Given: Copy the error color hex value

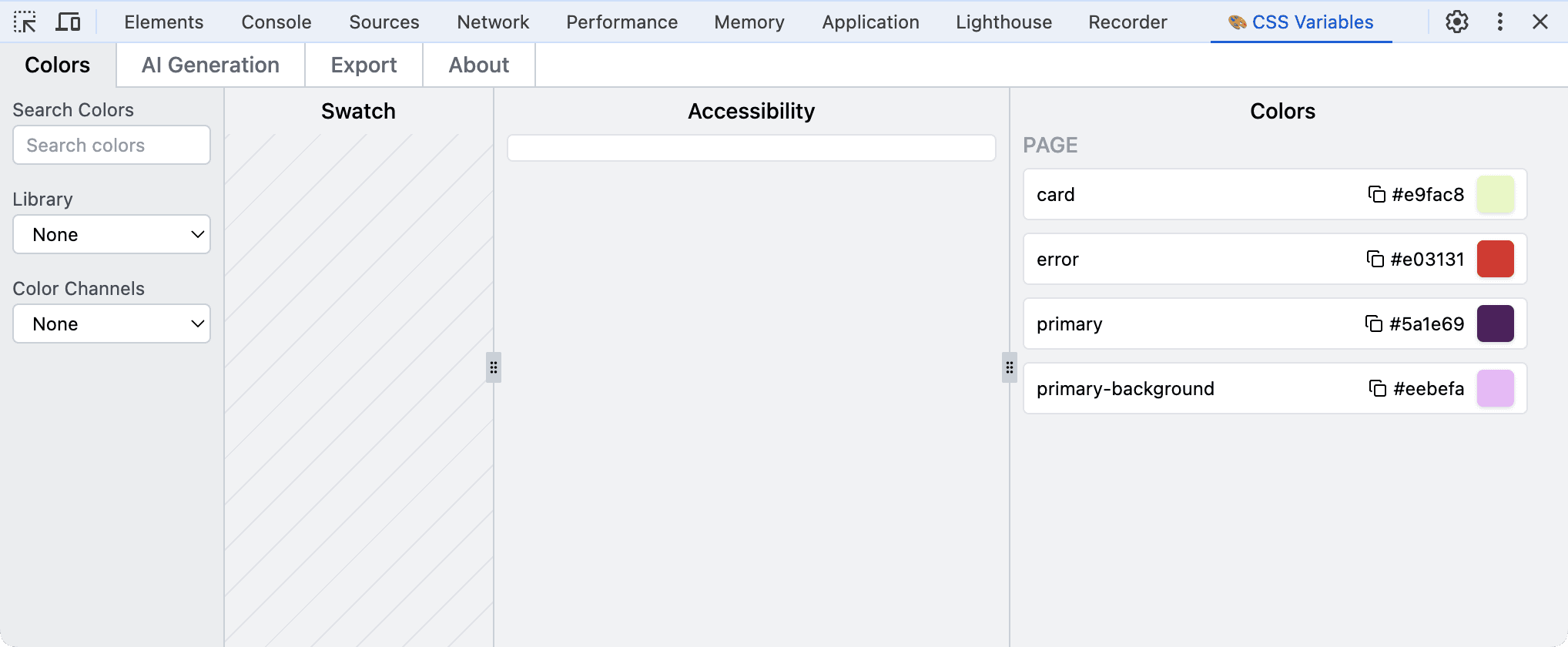Looking at the screenshot, I should tap(1375, 259).
